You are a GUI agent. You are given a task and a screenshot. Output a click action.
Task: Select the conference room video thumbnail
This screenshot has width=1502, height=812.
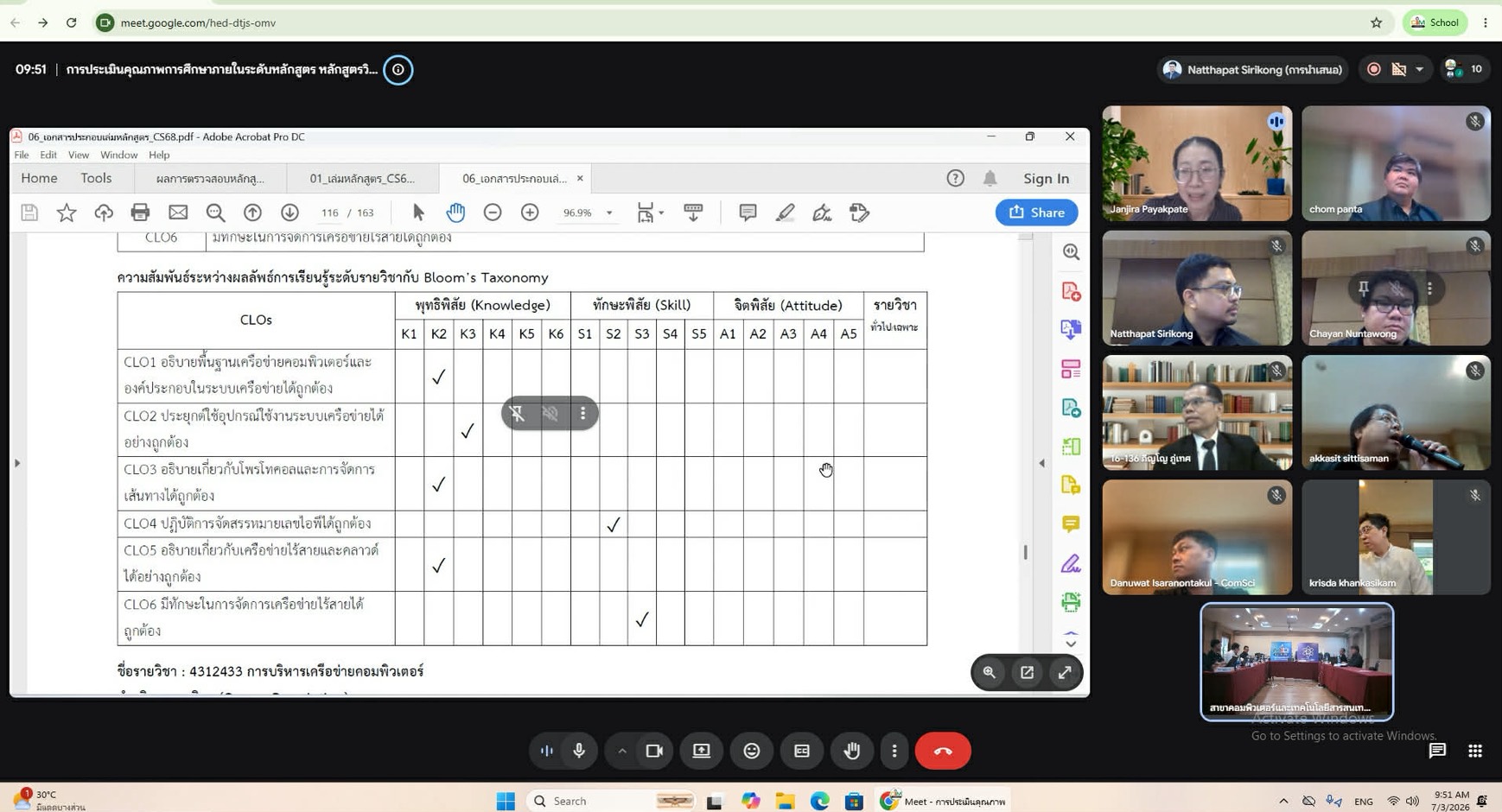1296,662
